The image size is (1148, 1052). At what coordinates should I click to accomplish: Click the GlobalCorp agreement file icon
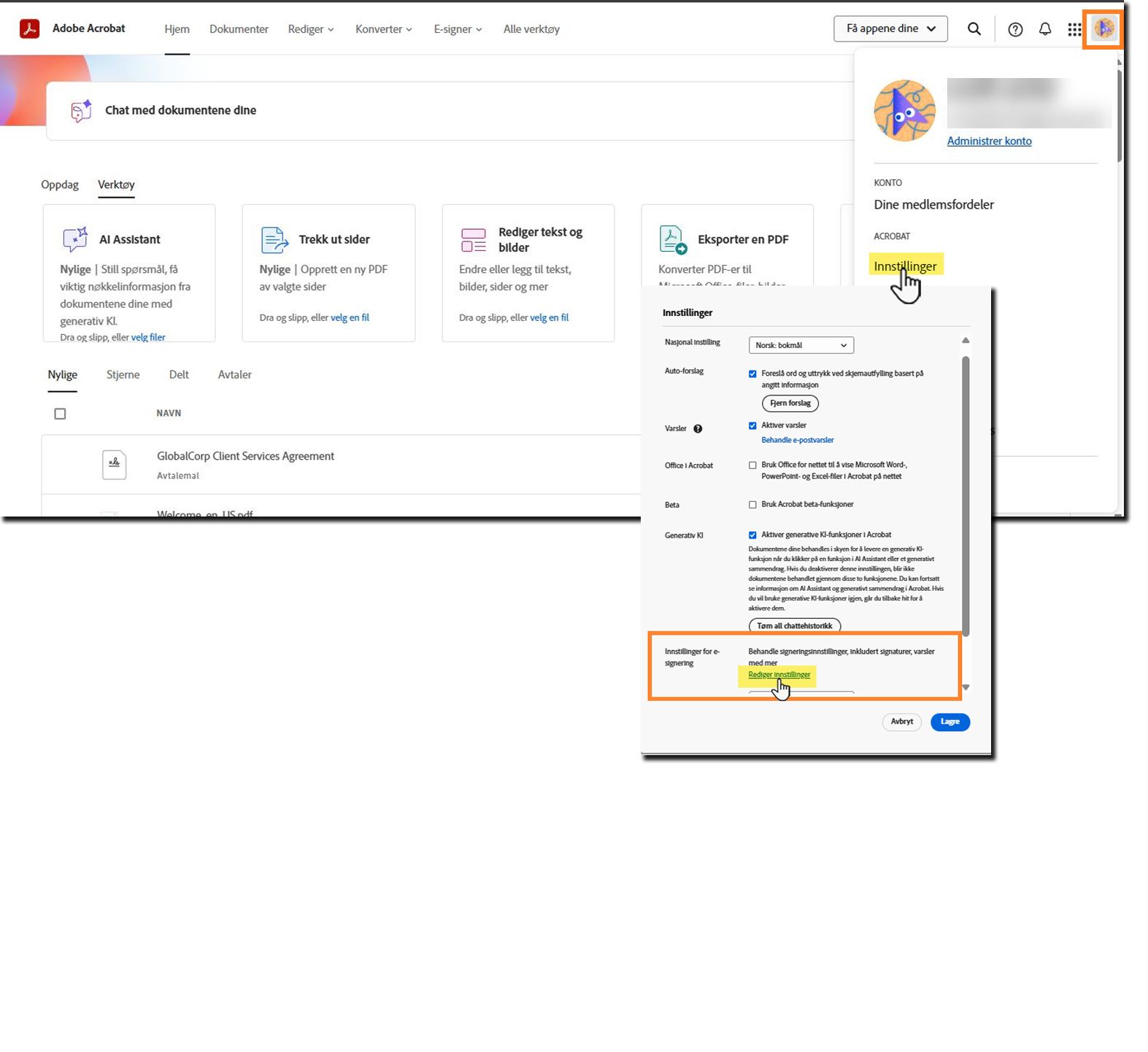114,465
